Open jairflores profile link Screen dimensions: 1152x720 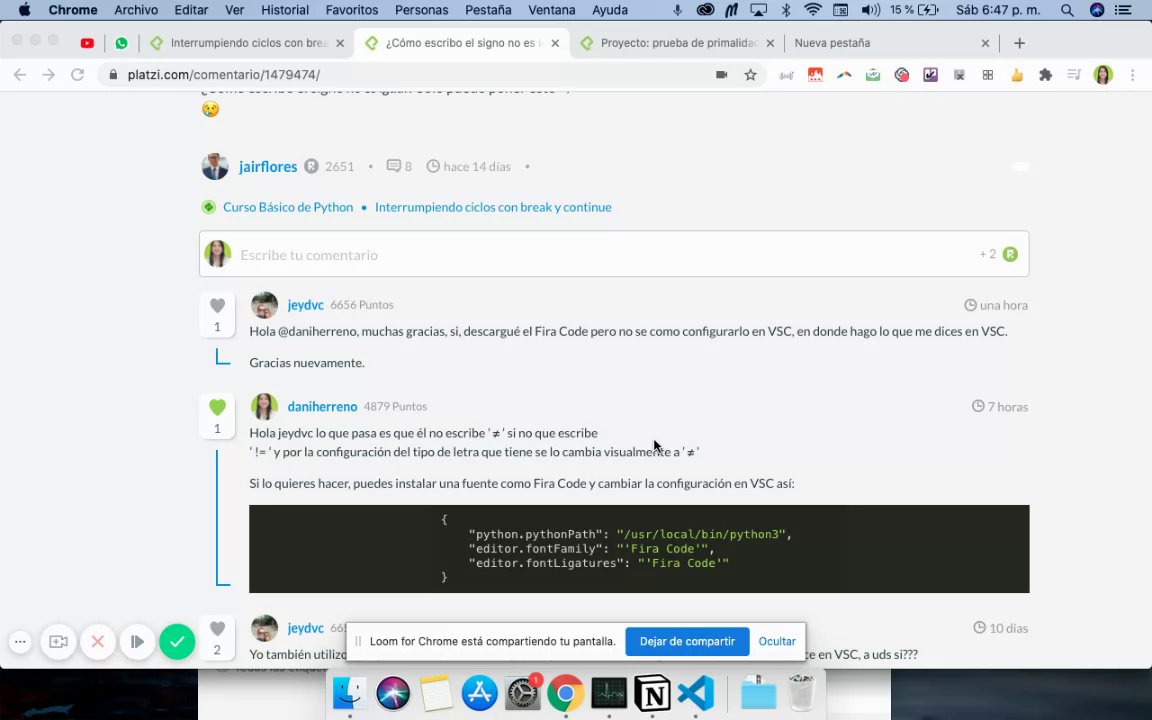coord(268,167)
